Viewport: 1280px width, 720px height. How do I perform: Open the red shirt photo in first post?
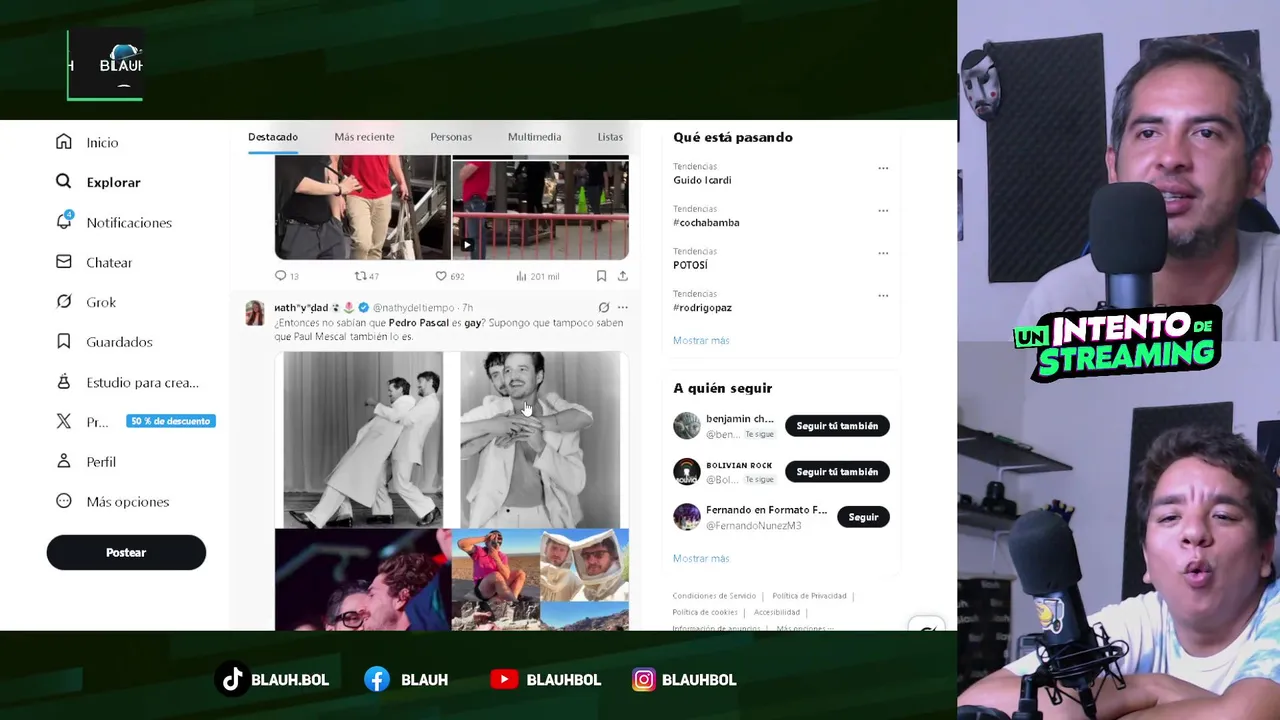[x=363, y=207]
